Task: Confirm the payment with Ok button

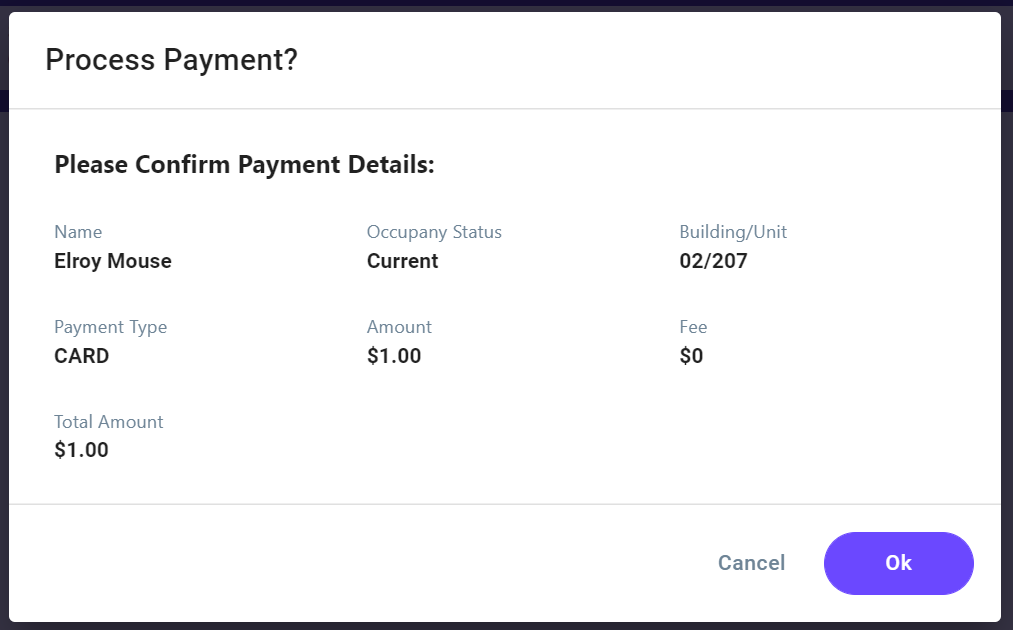Action: click(x=898, y=563)
